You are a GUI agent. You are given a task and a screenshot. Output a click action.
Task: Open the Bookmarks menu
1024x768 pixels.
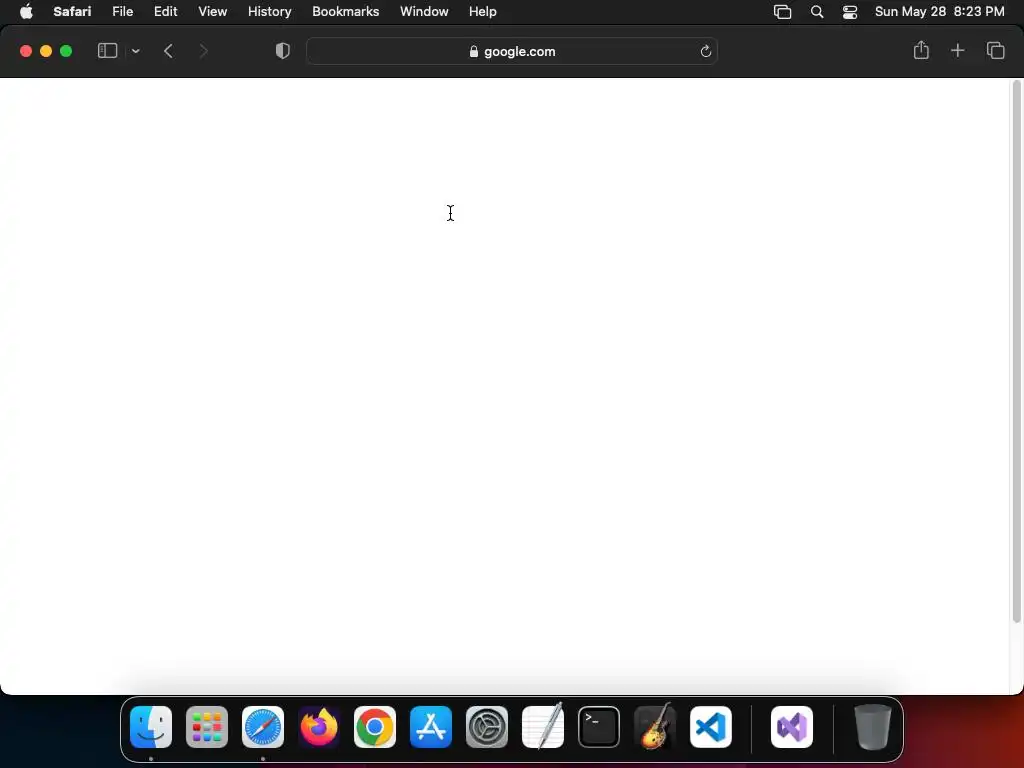pyautogui.click(x=345, y=11)
